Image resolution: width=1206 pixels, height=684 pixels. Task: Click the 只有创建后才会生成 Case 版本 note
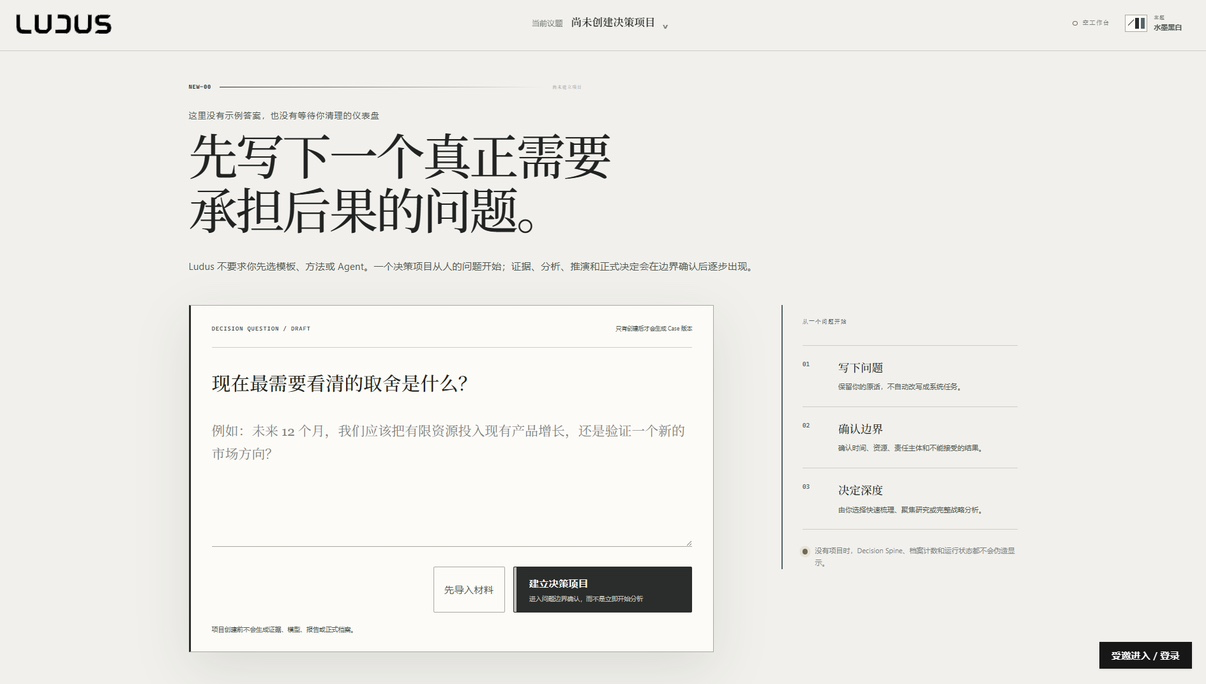pos(654,329)
